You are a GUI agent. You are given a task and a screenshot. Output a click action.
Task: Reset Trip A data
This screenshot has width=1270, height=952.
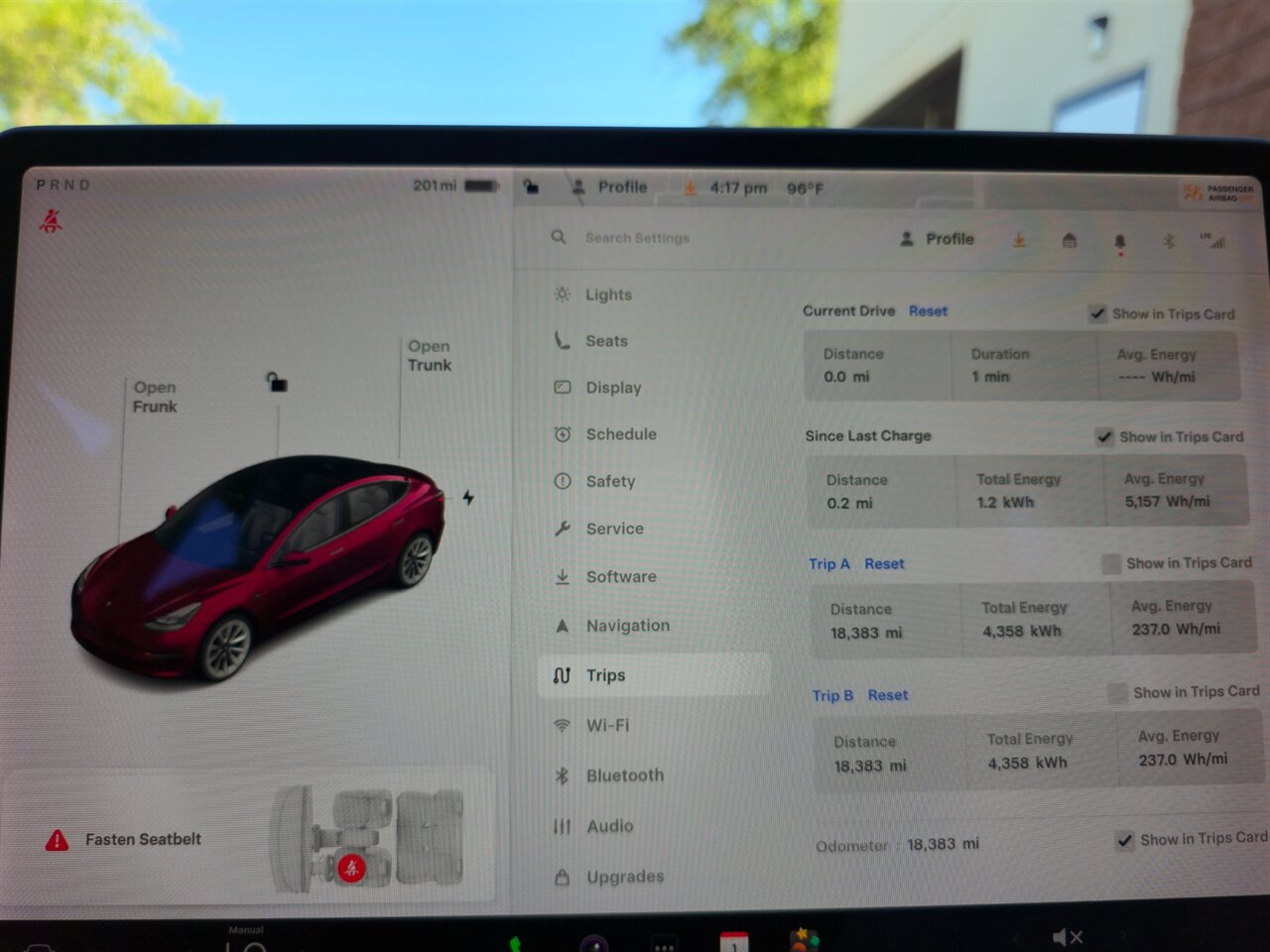click(x=884, y=563)
